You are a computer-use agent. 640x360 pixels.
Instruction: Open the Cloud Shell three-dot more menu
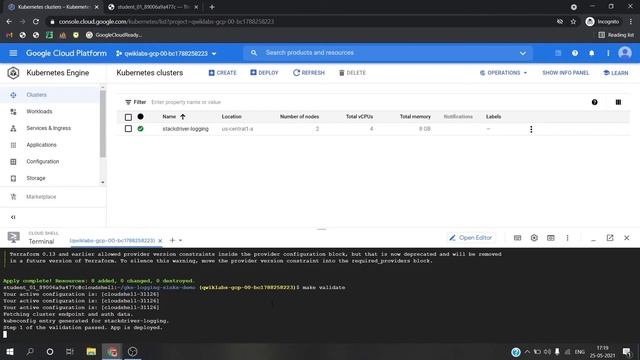(567, 238)
